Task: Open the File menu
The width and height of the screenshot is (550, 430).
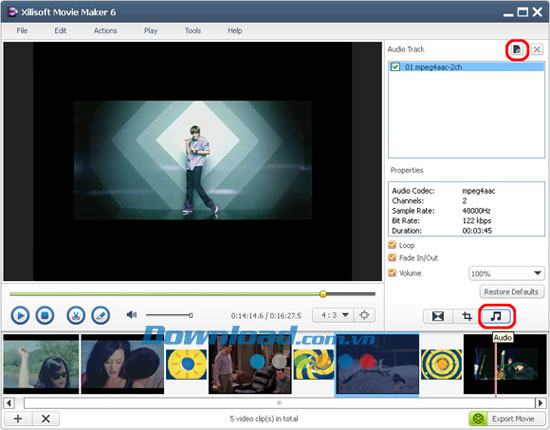Action: pyautogui.click(x=22, y=31)
